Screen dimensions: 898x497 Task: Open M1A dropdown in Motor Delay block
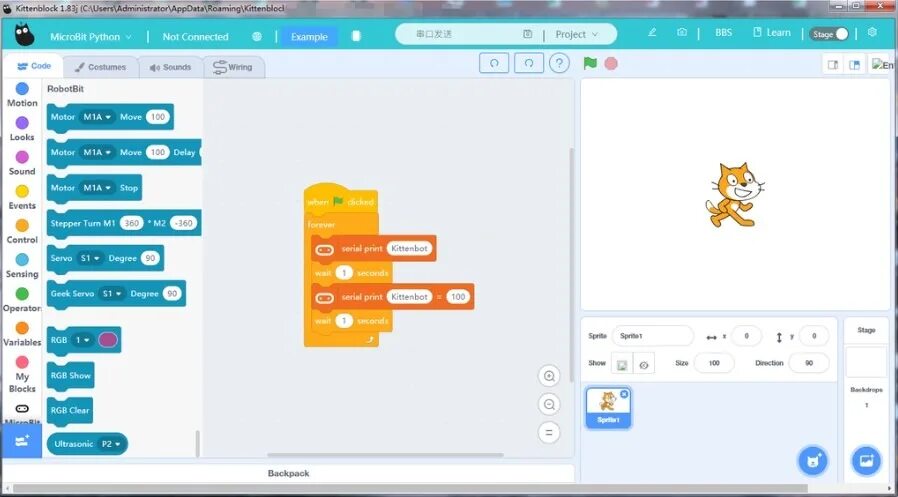(97, 152)
